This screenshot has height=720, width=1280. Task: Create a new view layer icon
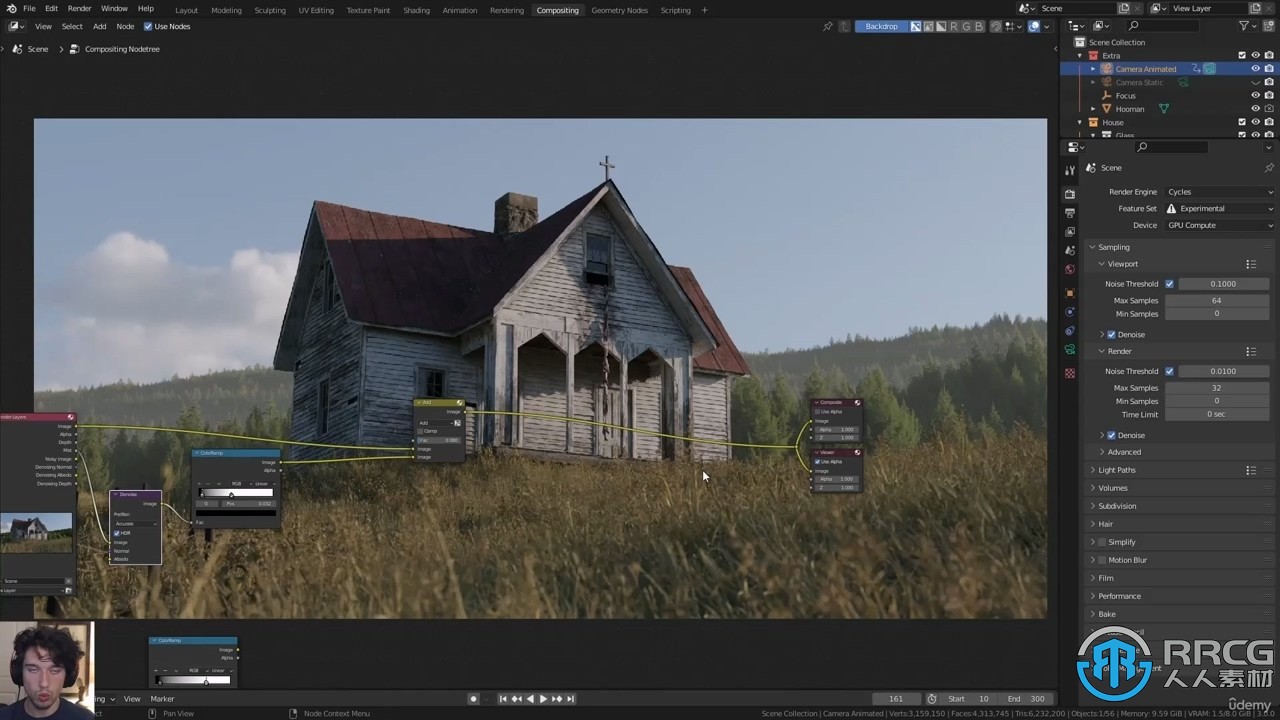pyautogui.click(x=1257, y=8)
